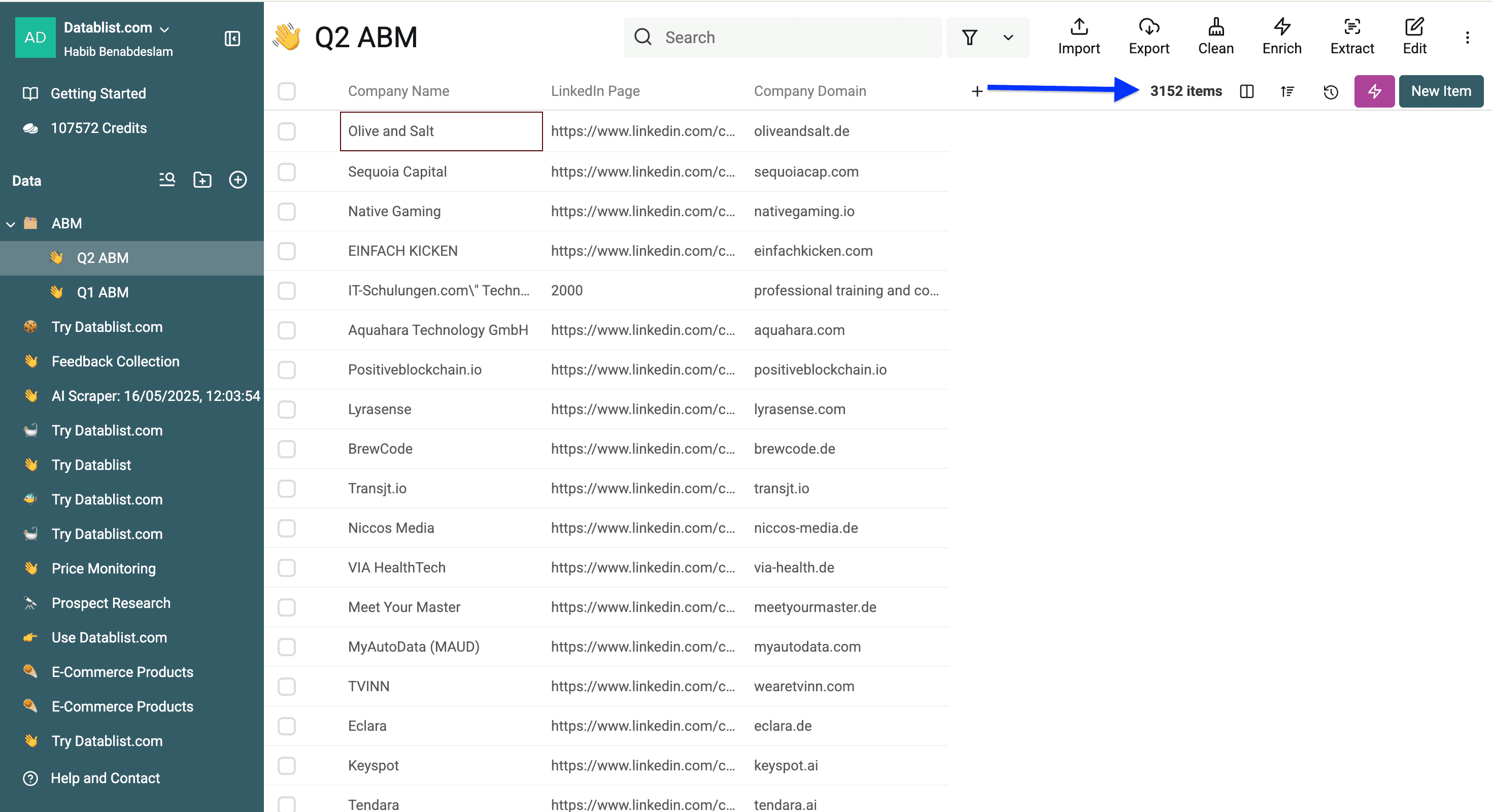Toggle split view layout icon
The height and width of the screenshot is (812, 1492).
(1246, 91)
